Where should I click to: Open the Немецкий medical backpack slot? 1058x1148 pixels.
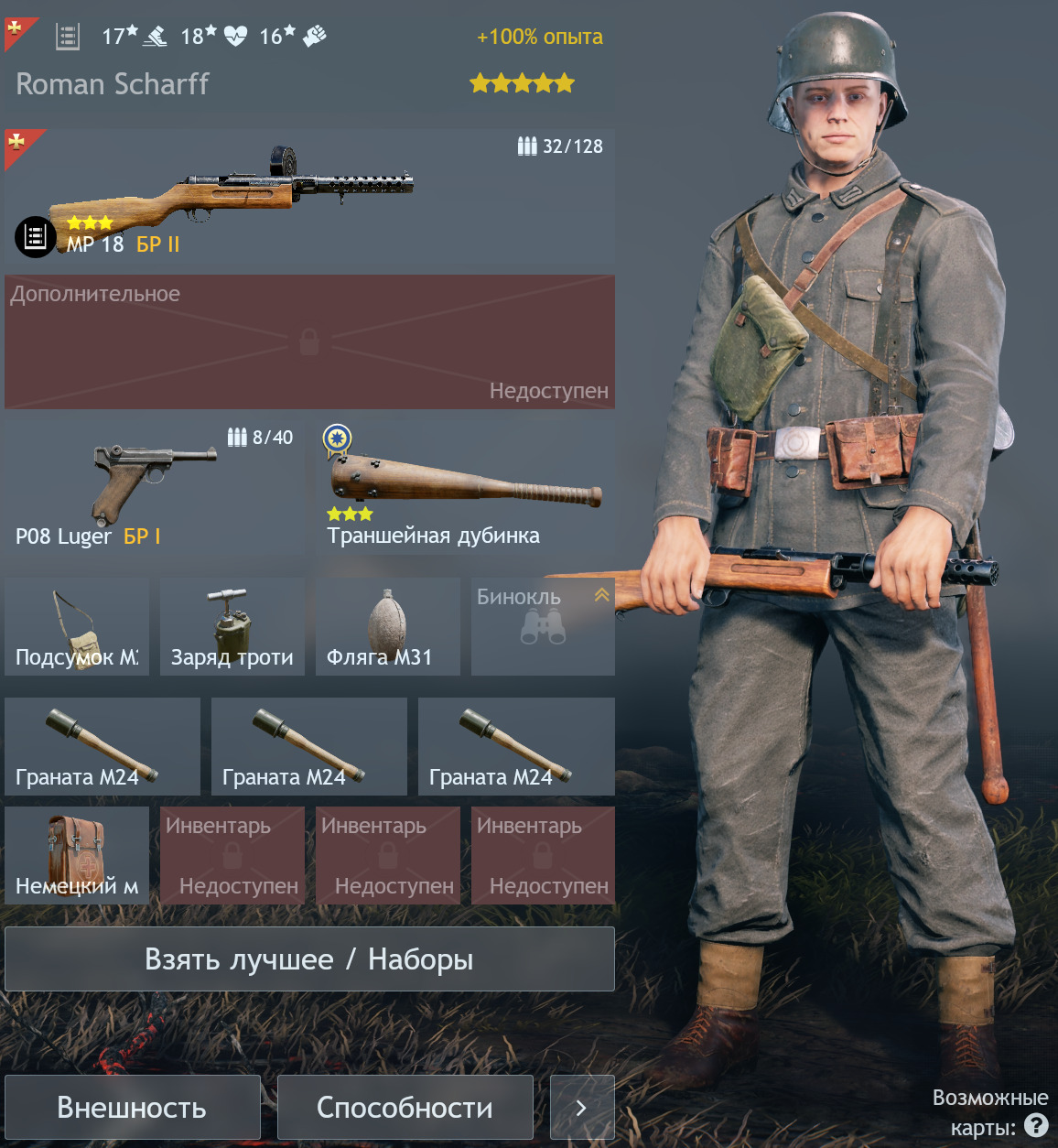(x=77, y=855)
